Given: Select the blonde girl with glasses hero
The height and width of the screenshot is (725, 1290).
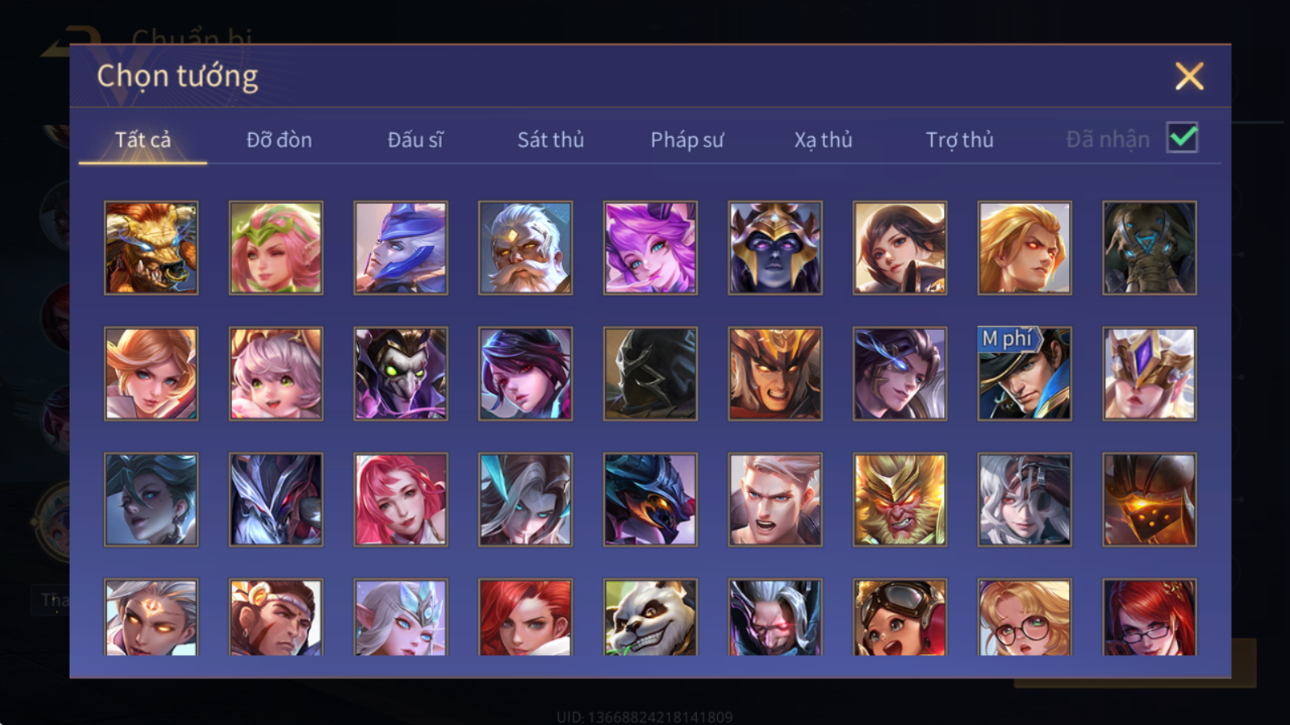Looking at the screenshot, I should [x=1024, y=617].
